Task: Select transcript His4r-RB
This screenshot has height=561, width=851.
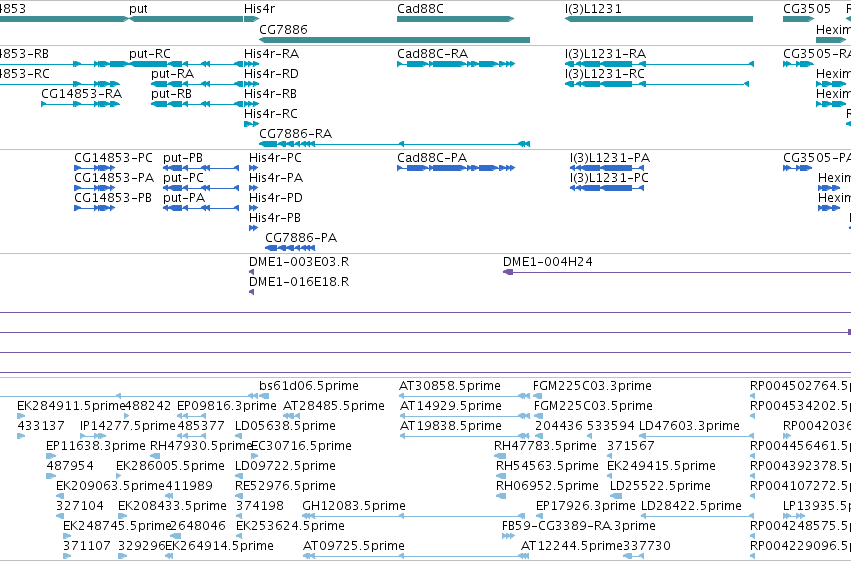Action: click(x=251, y=104)
